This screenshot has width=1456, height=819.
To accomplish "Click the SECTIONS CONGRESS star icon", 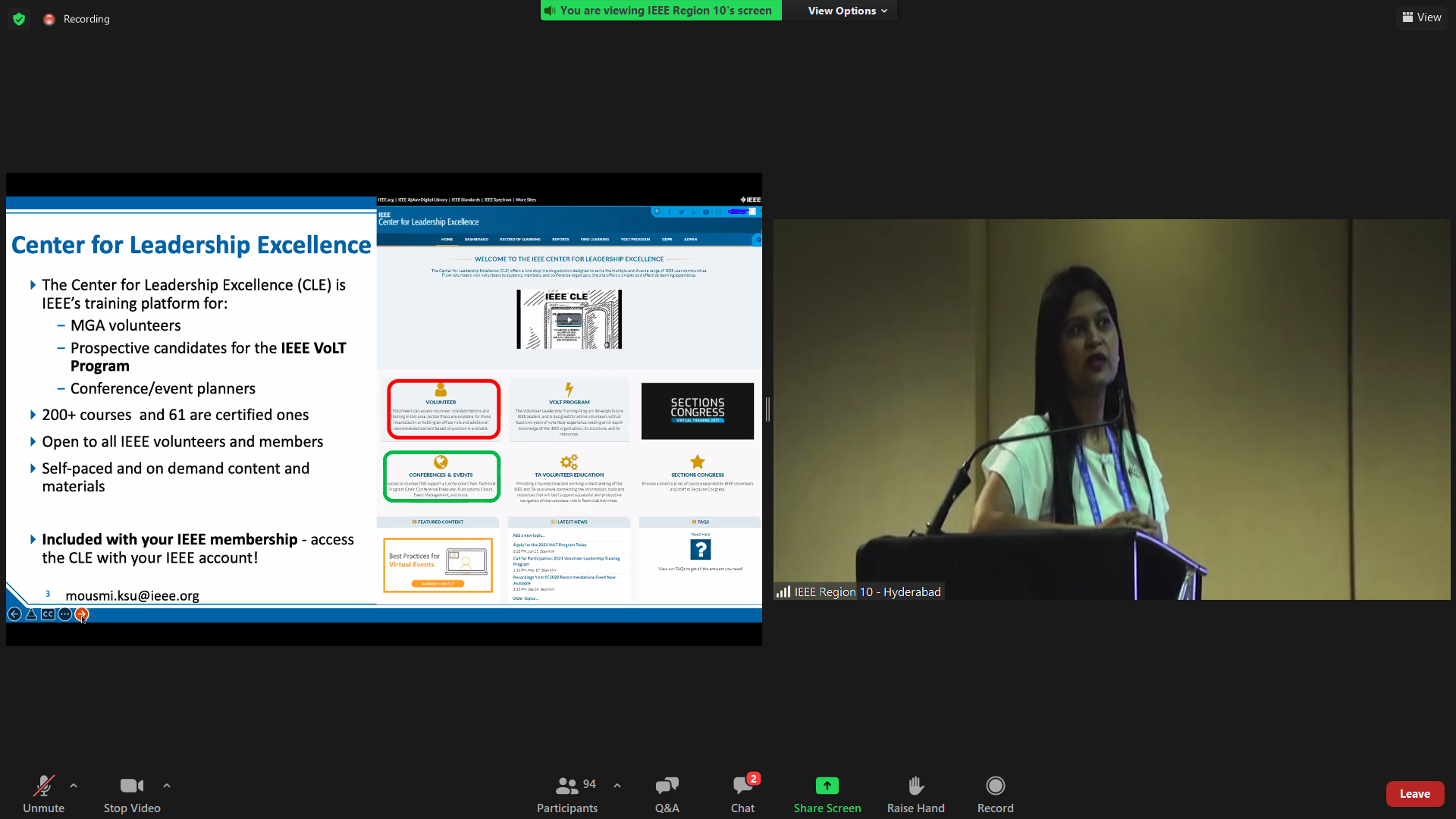I will point(698,462).
